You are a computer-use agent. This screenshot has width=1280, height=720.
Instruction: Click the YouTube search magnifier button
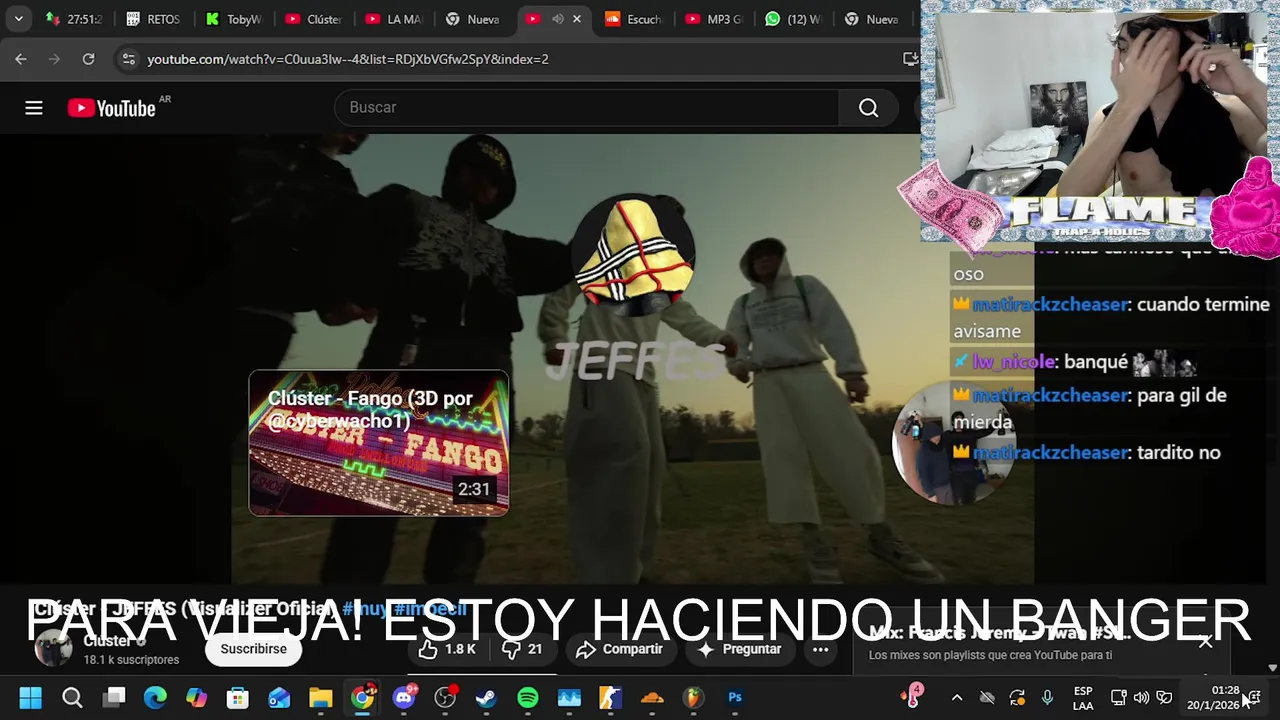click(x=868, y=108)
